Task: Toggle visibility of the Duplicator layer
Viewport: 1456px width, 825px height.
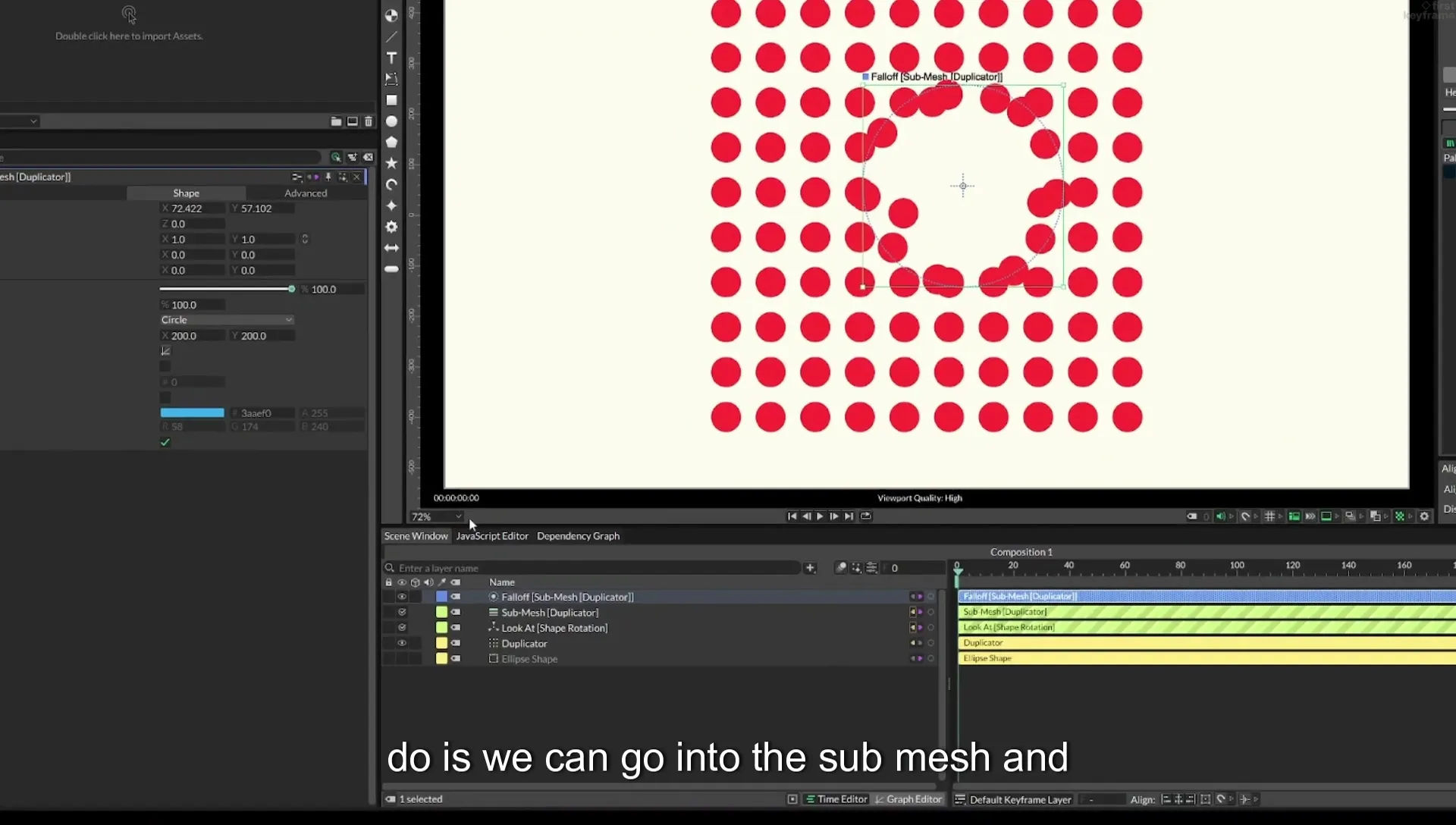Action: coord(402,643)
